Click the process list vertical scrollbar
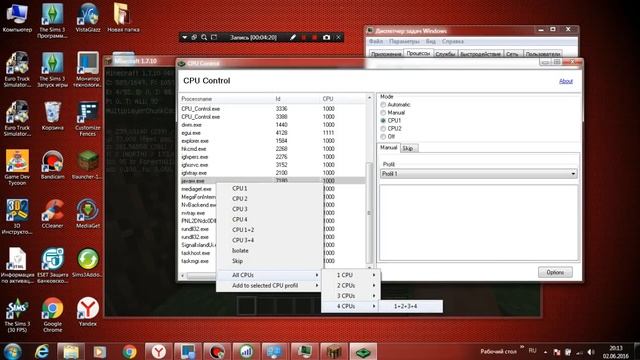Image resolution: width=640 pixels, height=360 pixels. point(369,212)
